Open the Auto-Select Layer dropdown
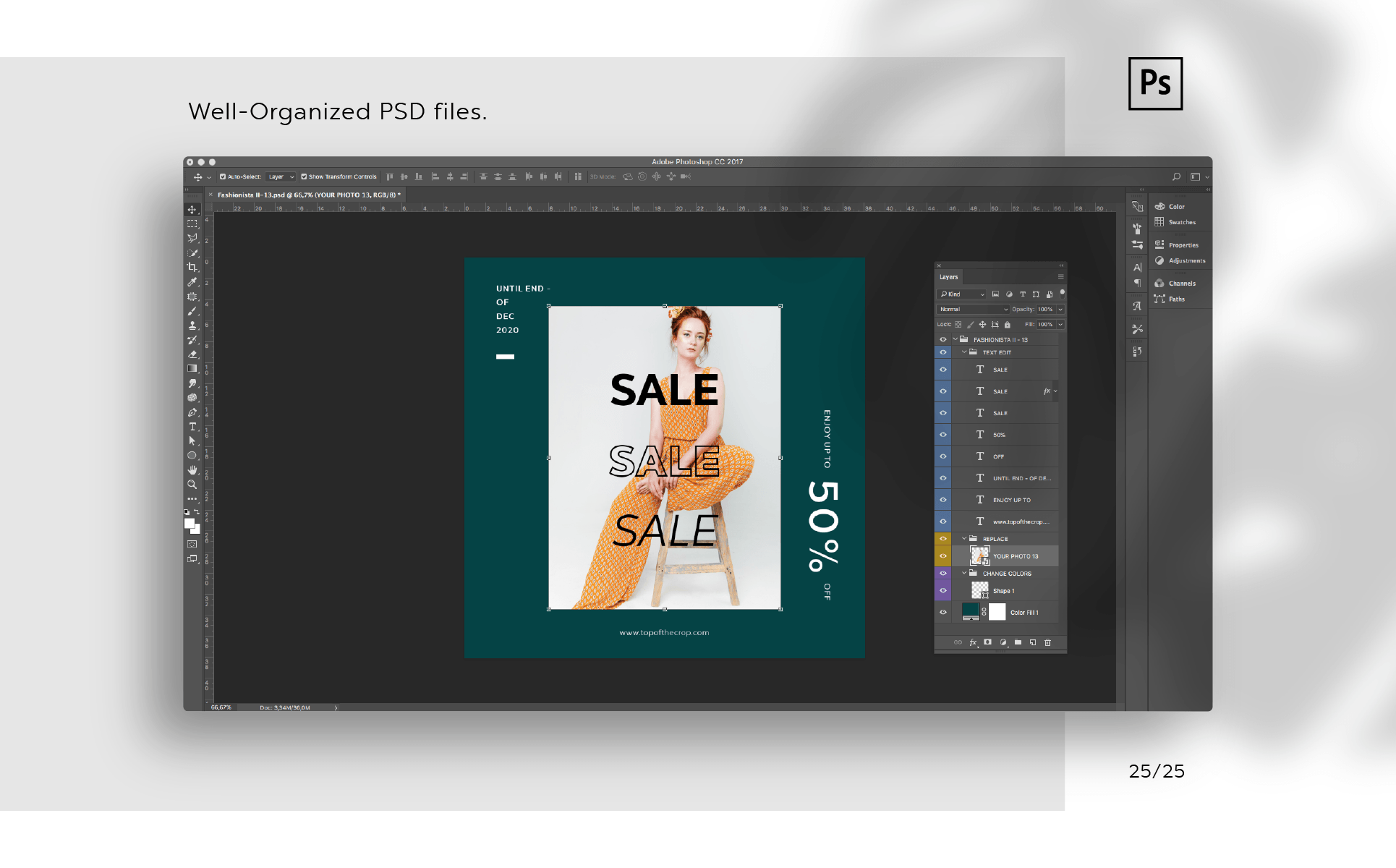The image size is (1396, 868). pos(281,176)
